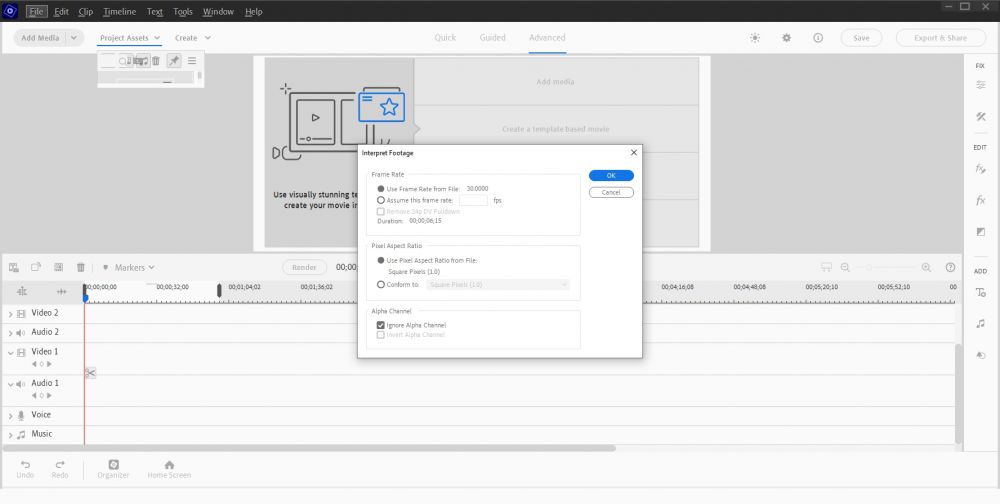Click the Undo arrow icon

point(25,465)
